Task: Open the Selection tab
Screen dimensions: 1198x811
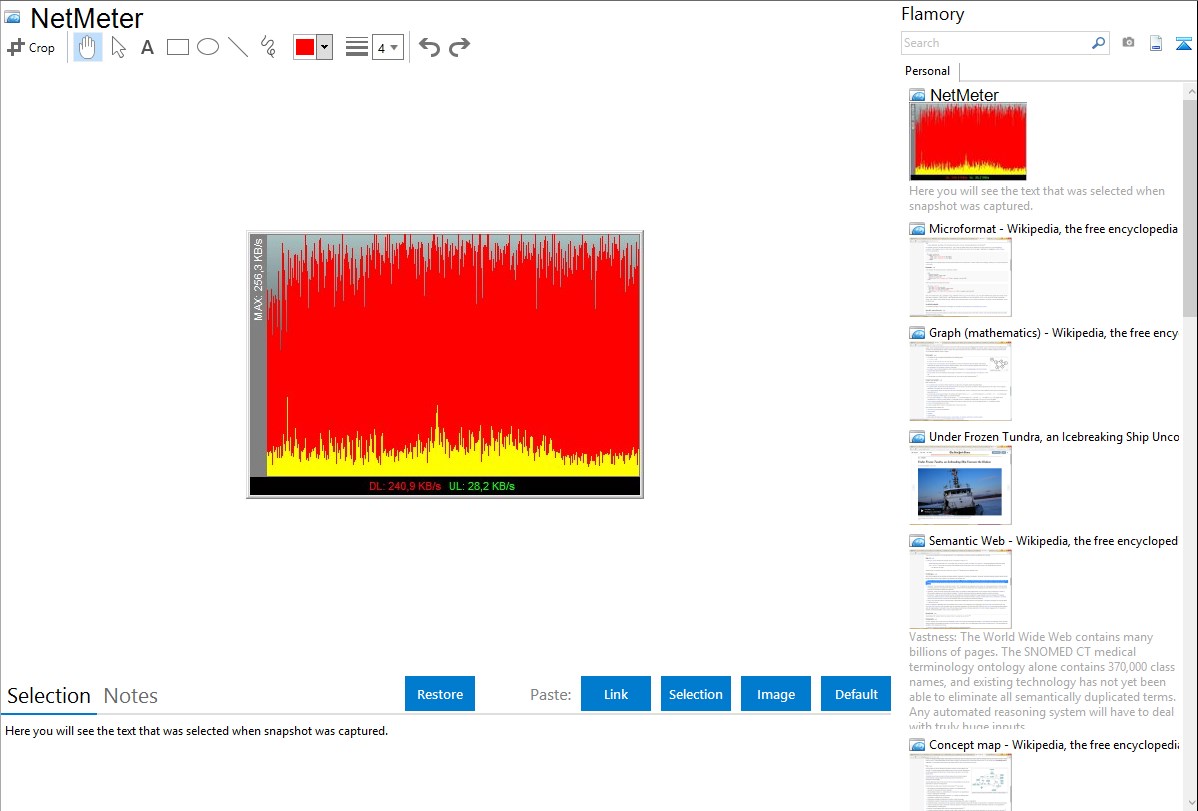Action: pyautogui.click(x=49, y=696)
